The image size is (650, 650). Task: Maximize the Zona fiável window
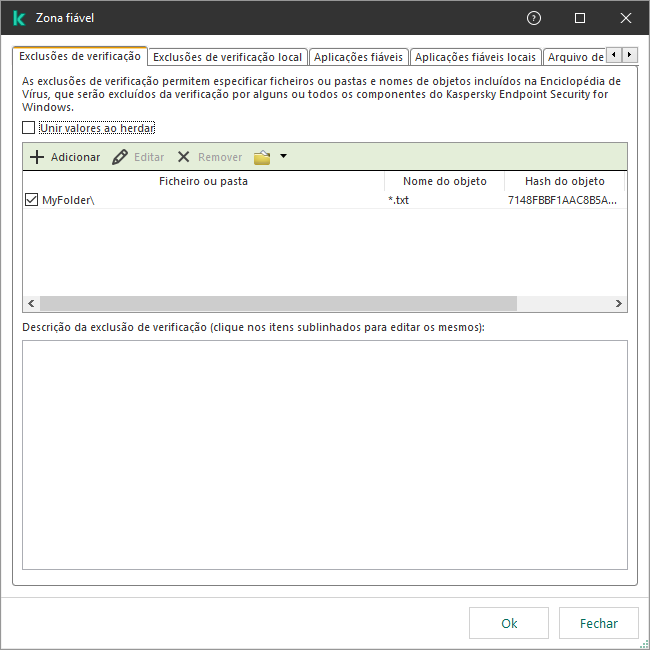pyautogui.click(x=580, y=18)
